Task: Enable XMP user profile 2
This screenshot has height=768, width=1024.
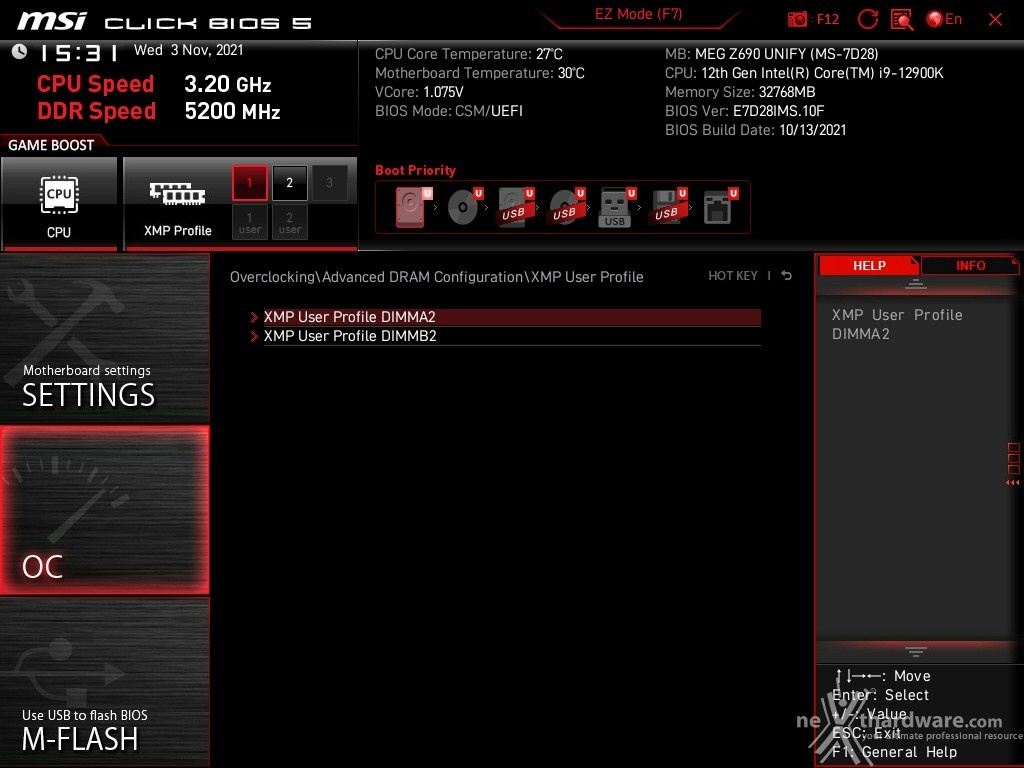Action: point(290,223)
